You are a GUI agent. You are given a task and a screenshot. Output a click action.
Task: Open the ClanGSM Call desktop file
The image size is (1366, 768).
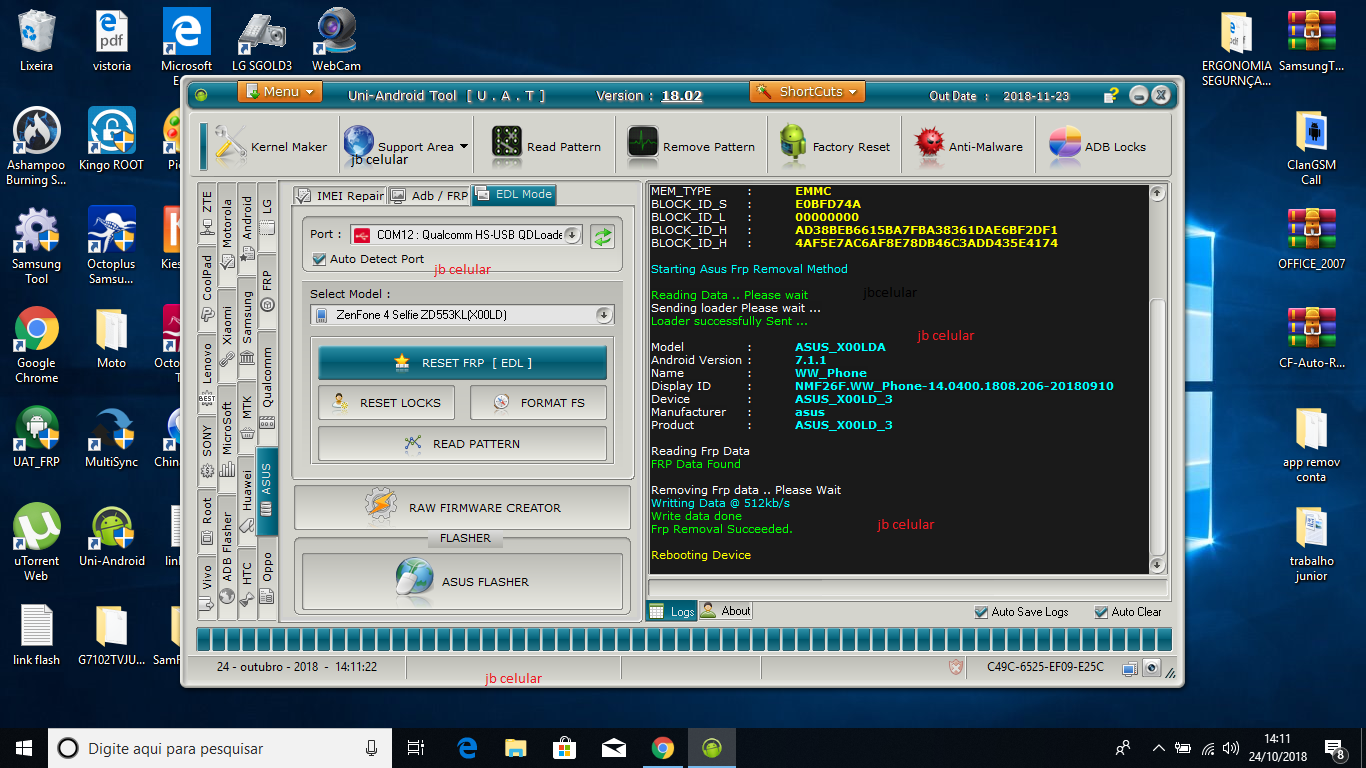1311,148
